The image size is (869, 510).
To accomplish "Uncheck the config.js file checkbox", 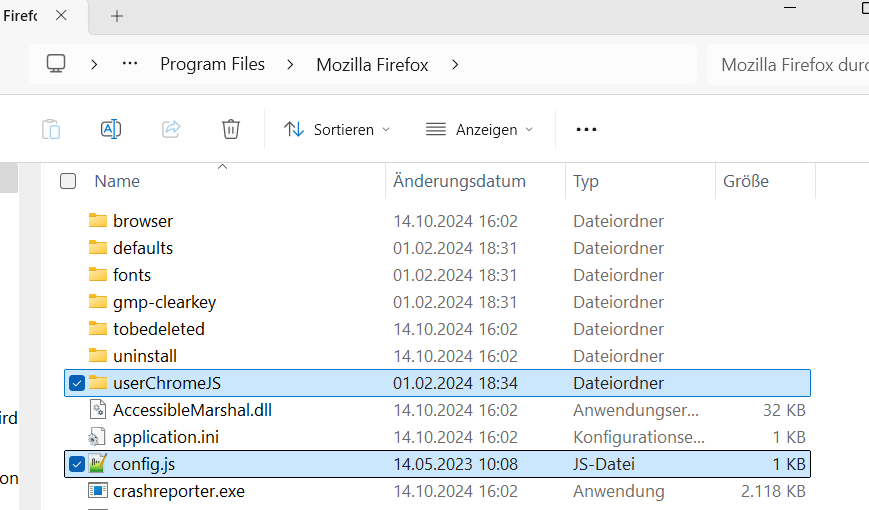I will tap(77, 464).
